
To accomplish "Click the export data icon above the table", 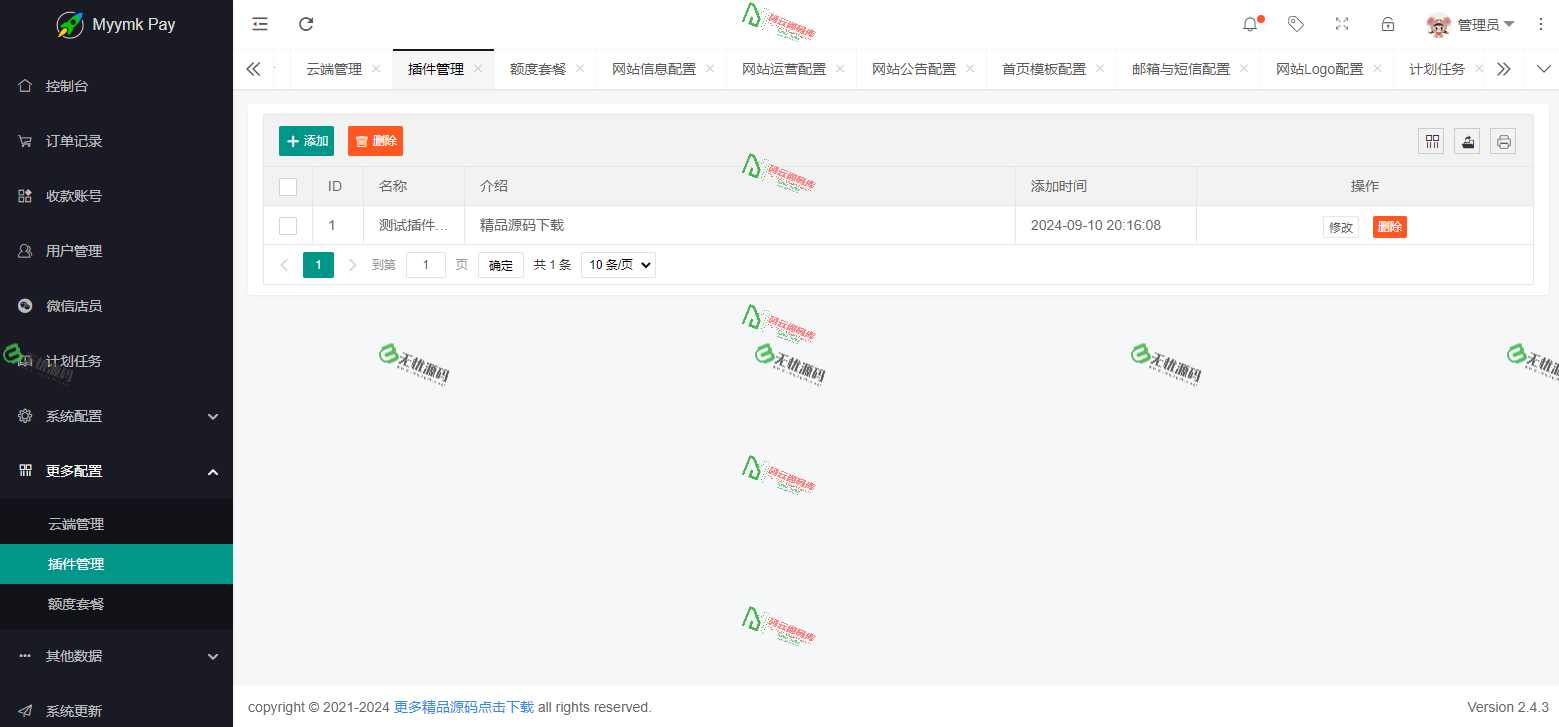I will point(1467,141).
